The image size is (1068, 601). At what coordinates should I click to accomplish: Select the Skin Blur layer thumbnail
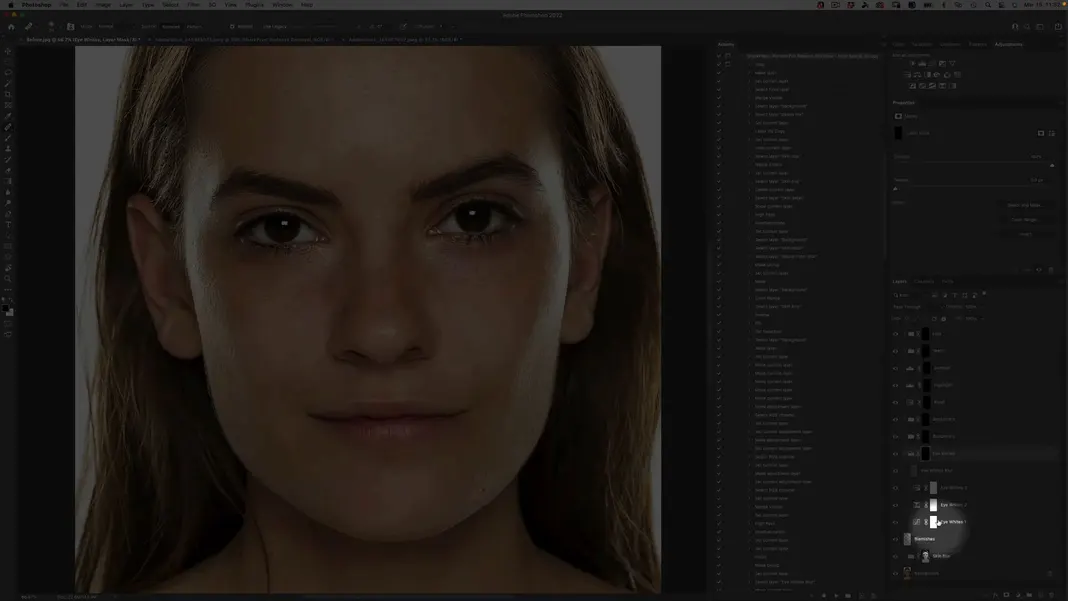click(x=925, y=556)
